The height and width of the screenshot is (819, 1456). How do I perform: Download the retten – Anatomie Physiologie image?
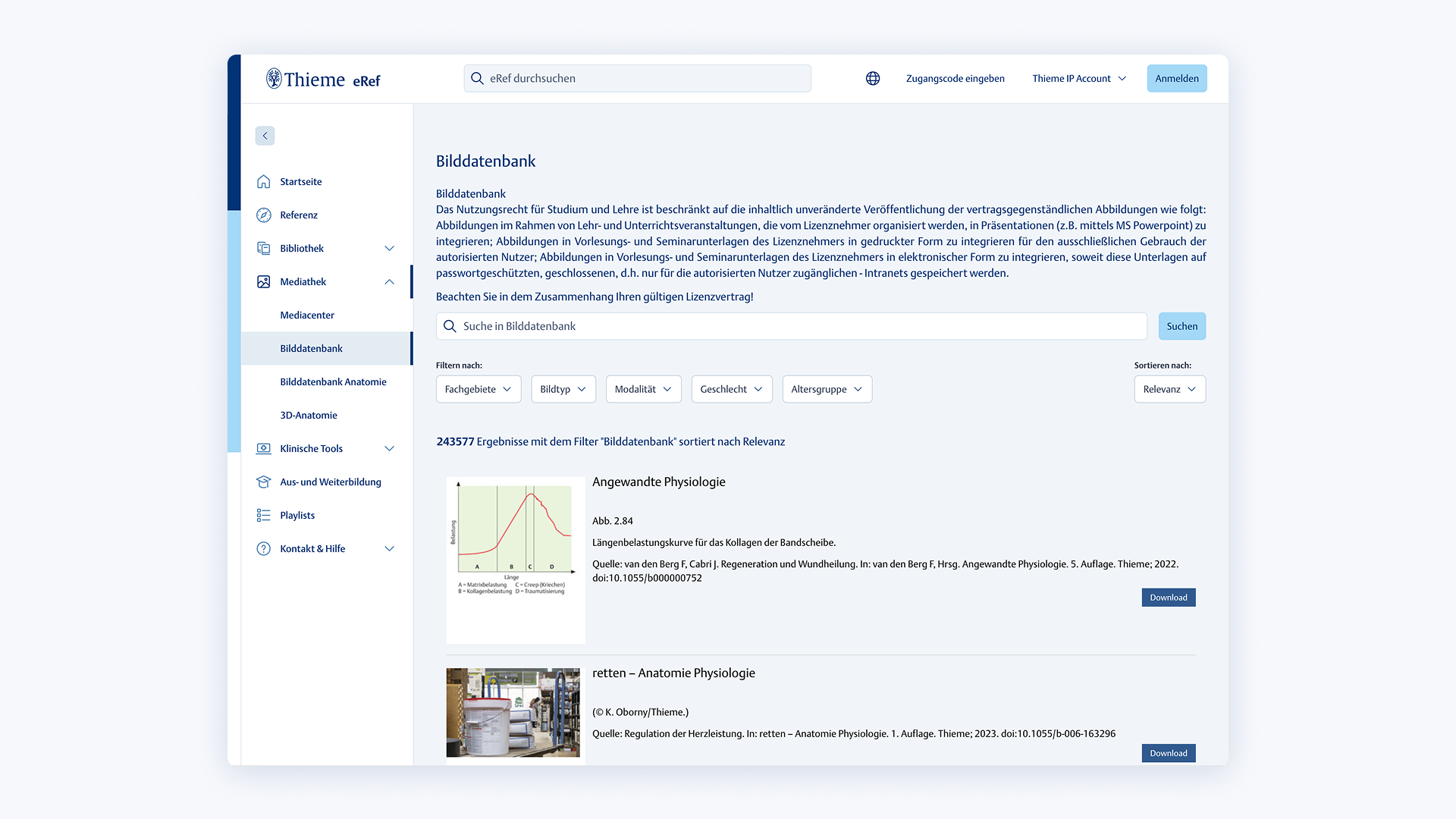(1169, 753)
